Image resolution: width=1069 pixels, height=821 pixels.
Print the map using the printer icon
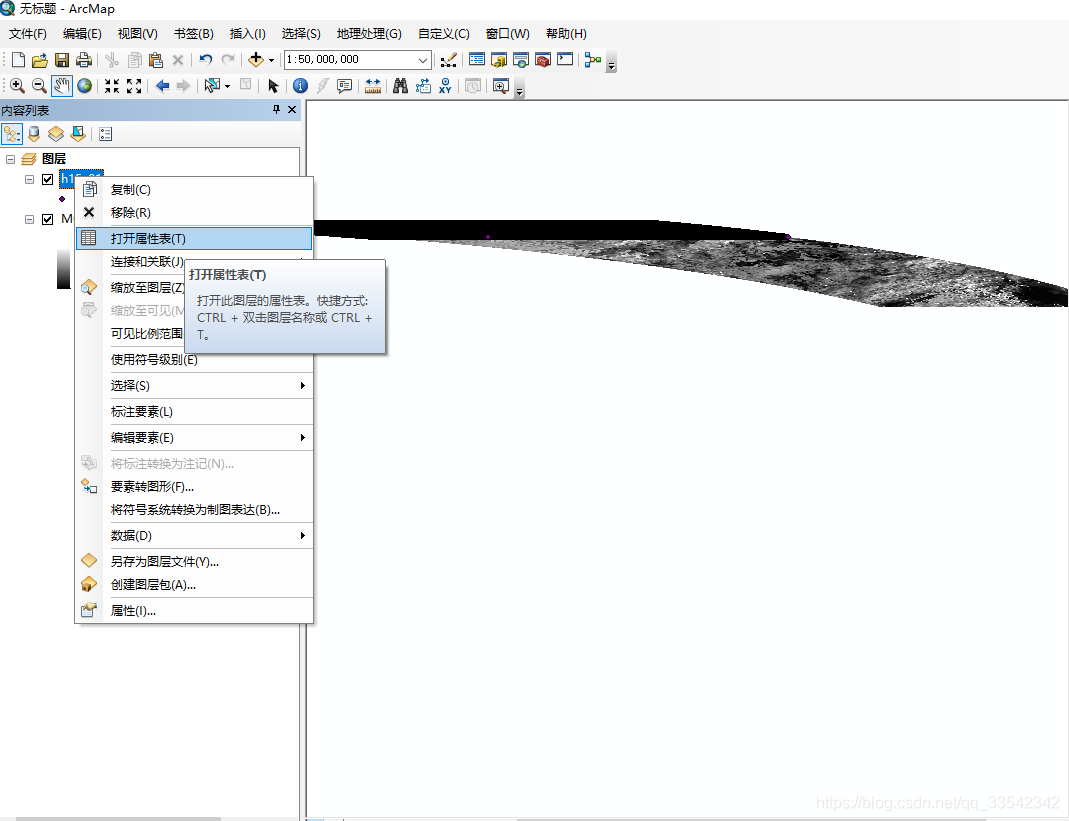[84, 60]
